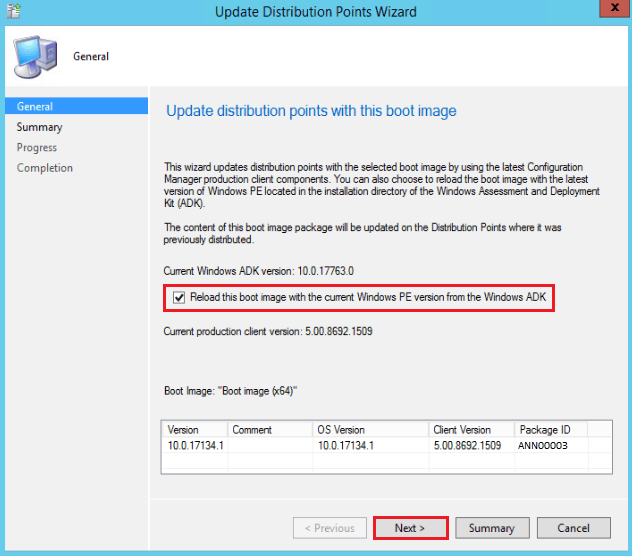The width and height of the screenshot is (632, 556).
Task: Click the Client Version column header
Action: click(471, 429)
